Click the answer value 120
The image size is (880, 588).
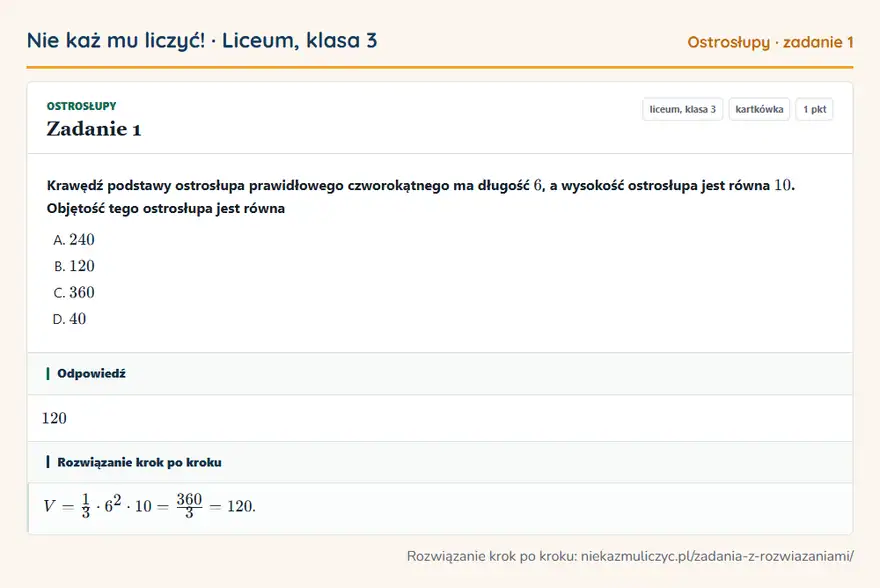pos(54,418)
